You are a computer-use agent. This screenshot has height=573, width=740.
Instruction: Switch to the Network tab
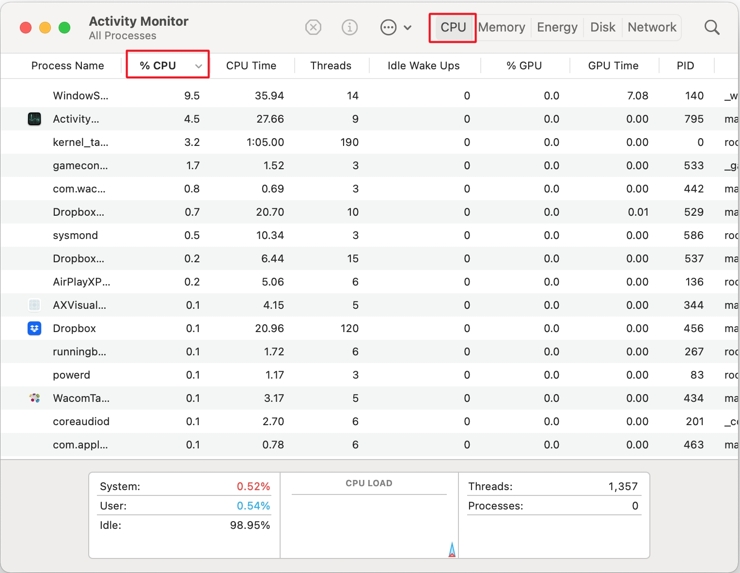[x=652, y=27]
